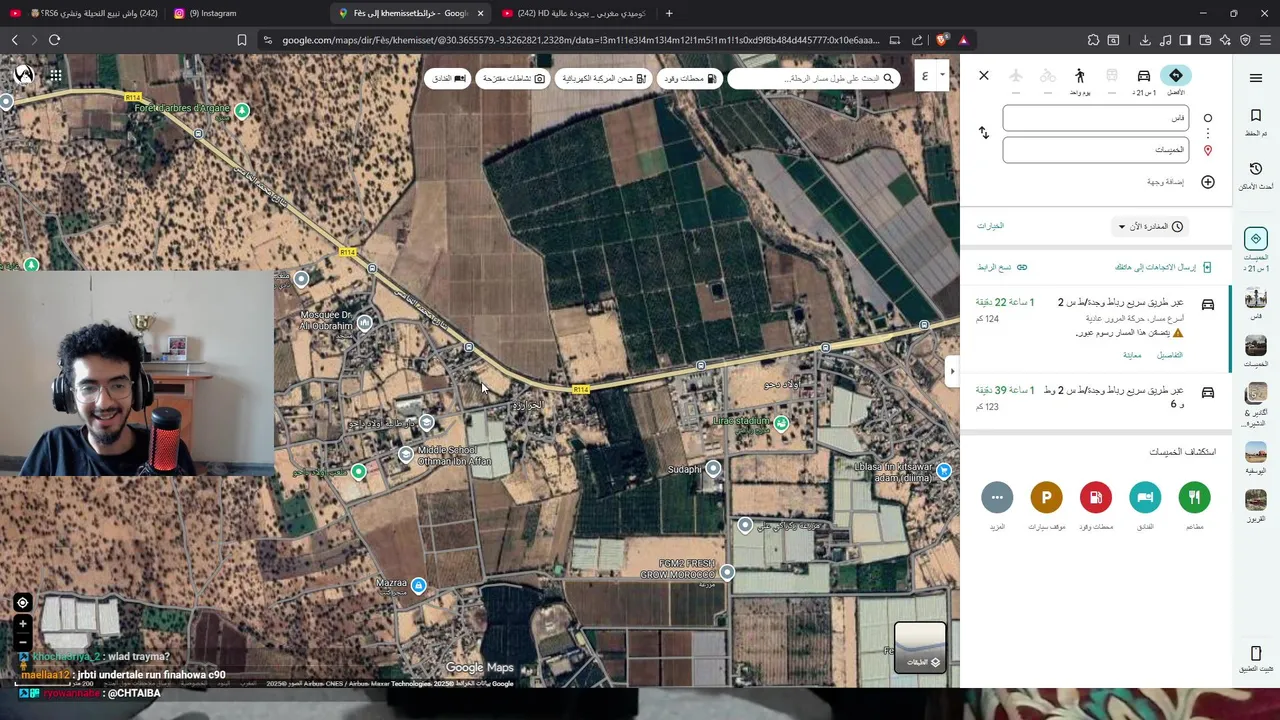Choose the transit train travel mode

1112,75
